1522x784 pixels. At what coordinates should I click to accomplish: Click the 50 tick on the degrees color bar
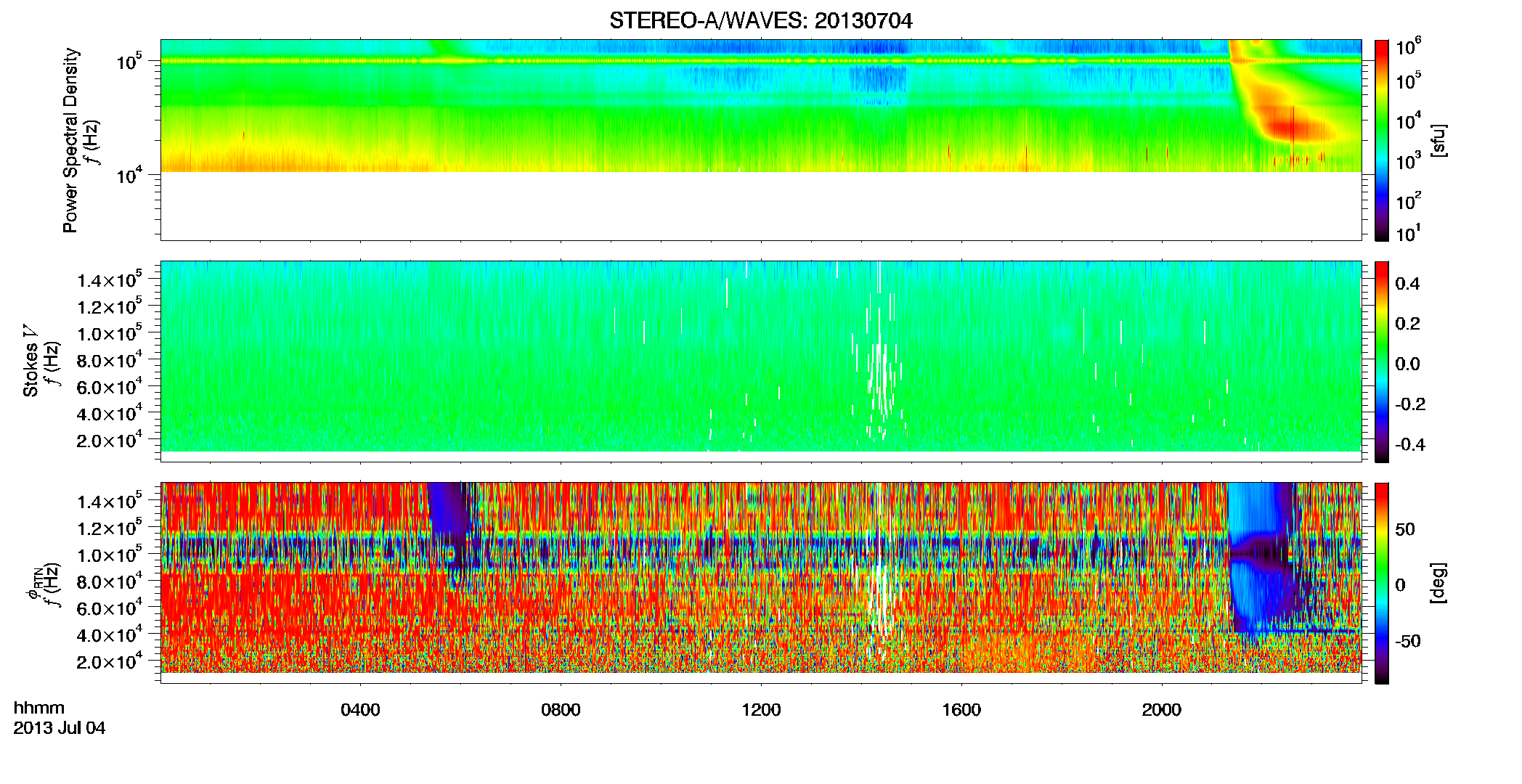[x=1405, y=528]
